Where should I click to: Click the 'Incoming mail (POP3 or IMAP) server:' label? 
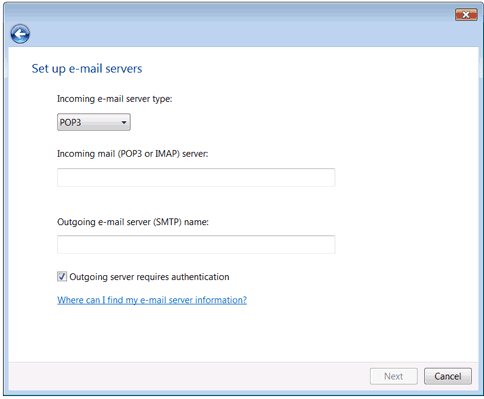click(x=133, y=154)
